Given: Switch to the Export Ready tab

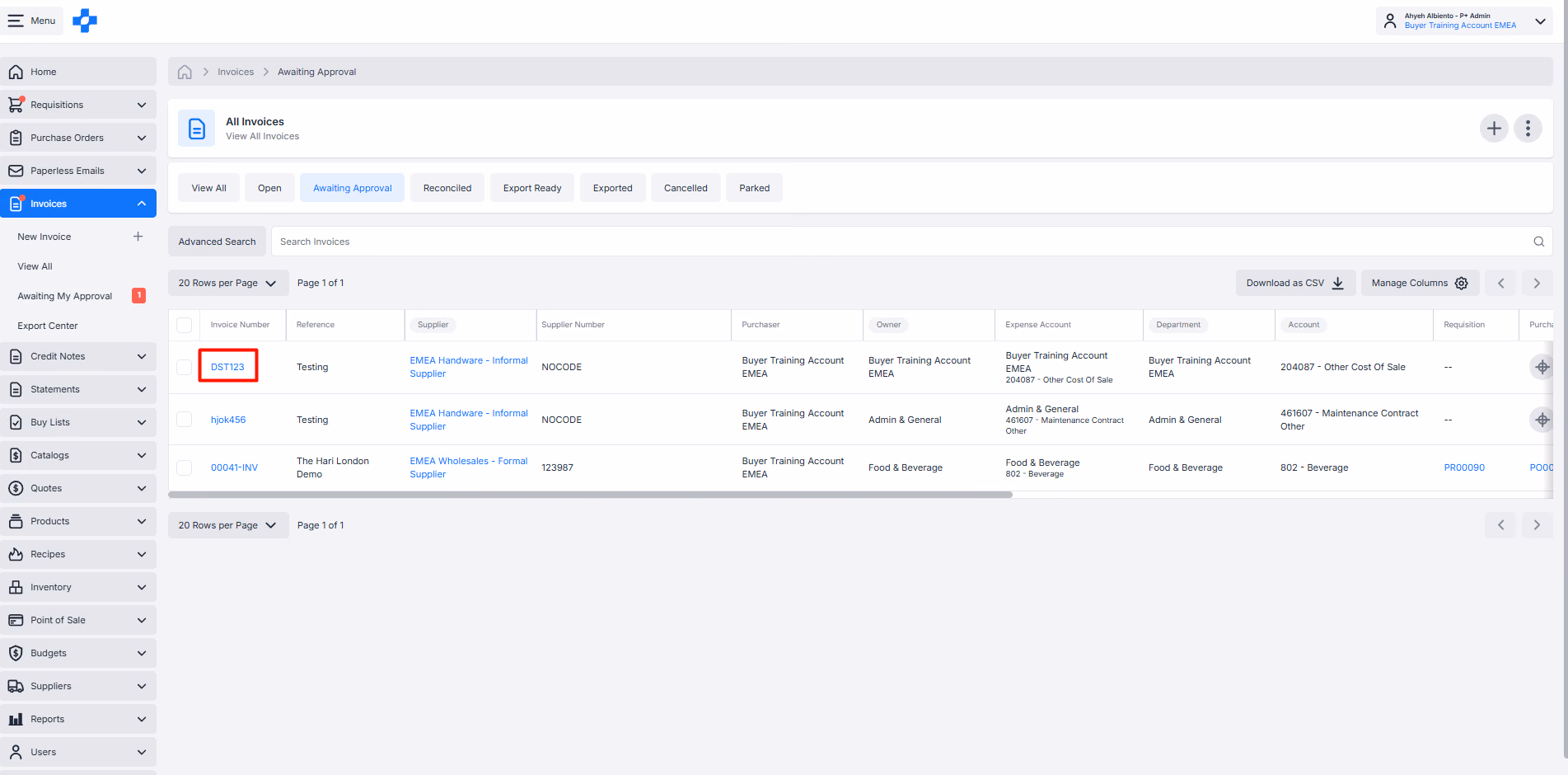Looking at the screenshot, I should [x=532, y=188].
